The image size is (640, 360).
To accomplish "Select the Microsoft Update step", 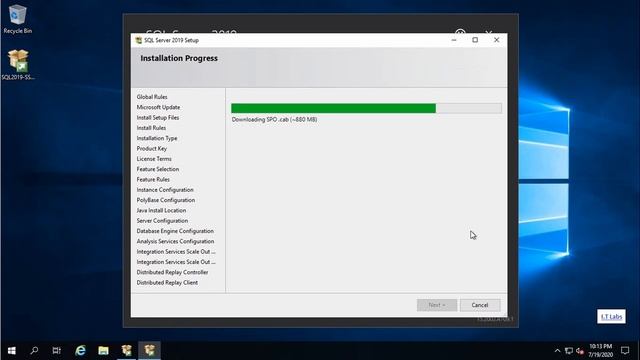I will click(x=158, y=107).
